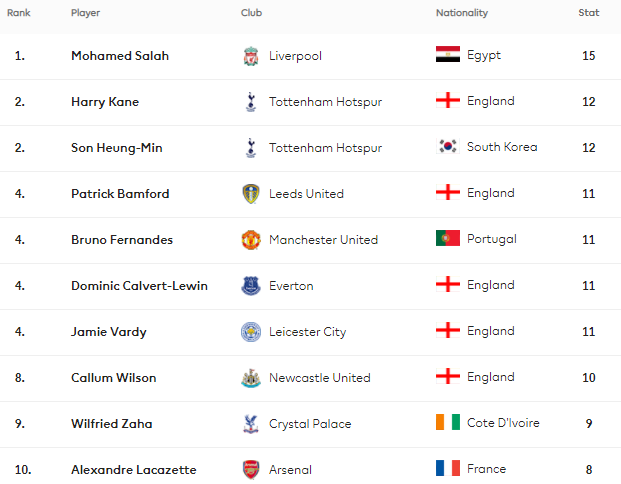Click the Stat column header
The width and height of the screenshot is (621, 484).
589,13
